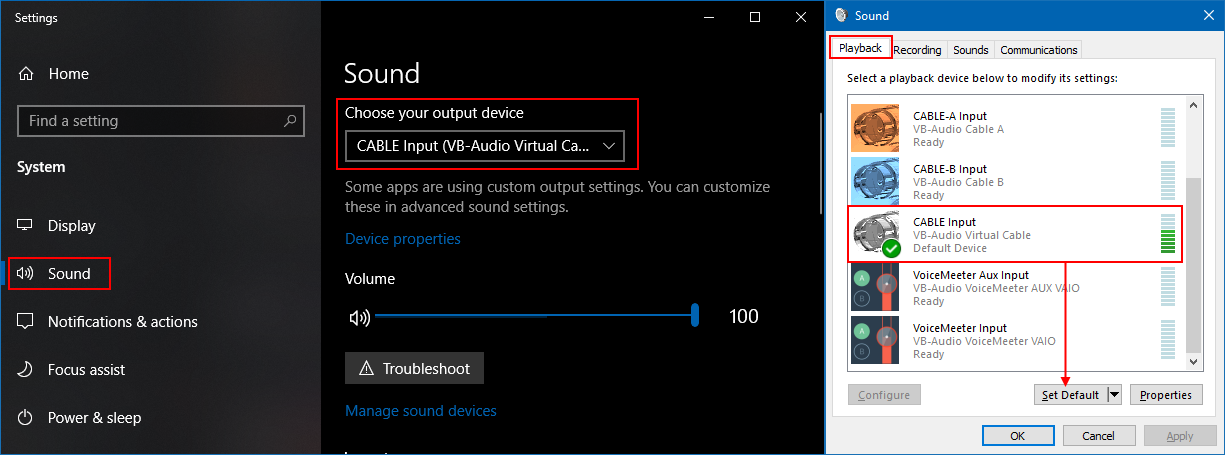1225x455 pixels.
Task: Switch to the Sounds tab
Action: (970, 50)
